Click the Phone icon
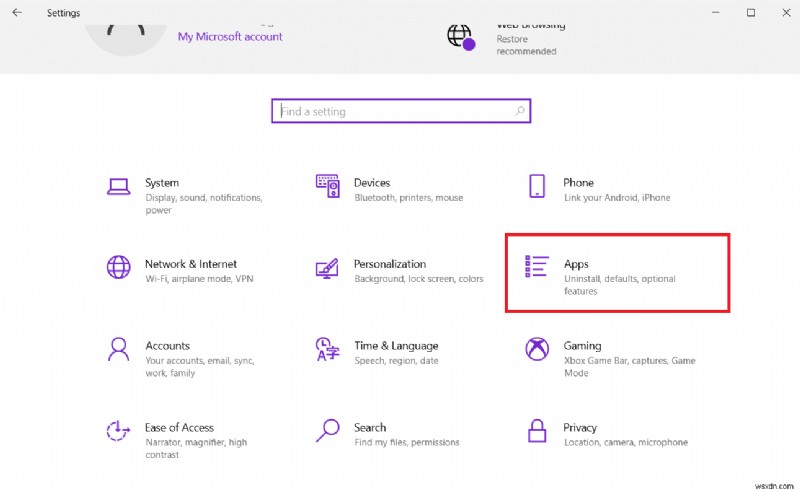The width and height of the screenshot is (800, 492). click(x=536, y=186)
